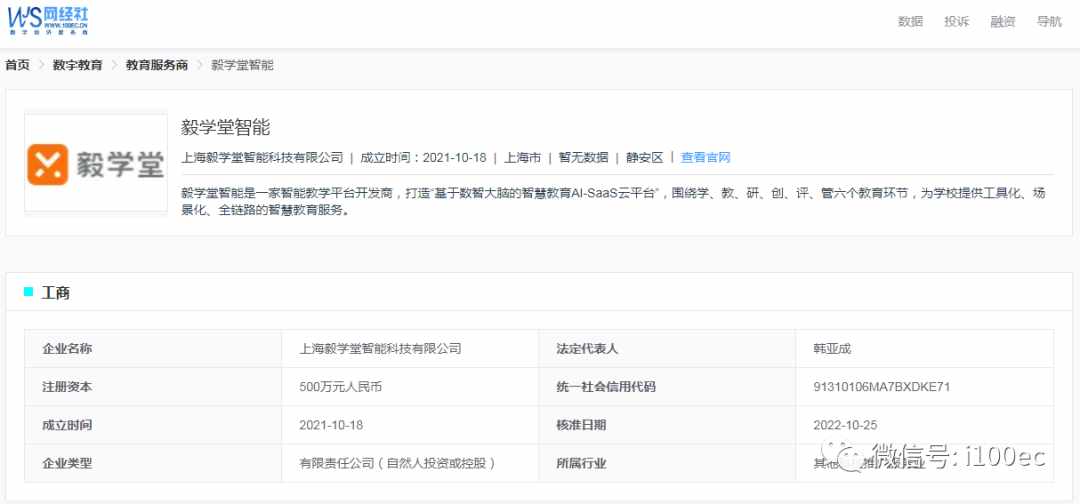This screenshot has height=504, width=1080.
Task: Open the 导航 menu item
Action: pos(1049,21)
